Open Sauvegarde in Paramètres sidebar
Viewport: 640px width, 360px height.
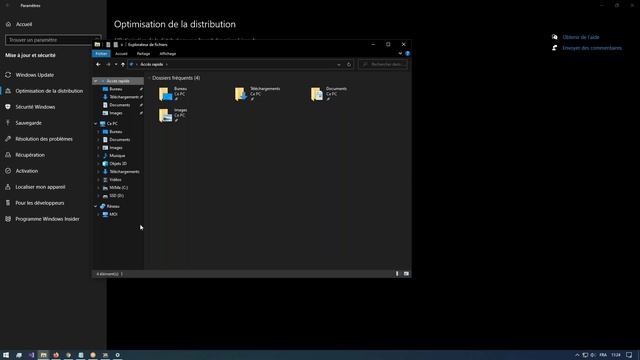tap(29, 123)
